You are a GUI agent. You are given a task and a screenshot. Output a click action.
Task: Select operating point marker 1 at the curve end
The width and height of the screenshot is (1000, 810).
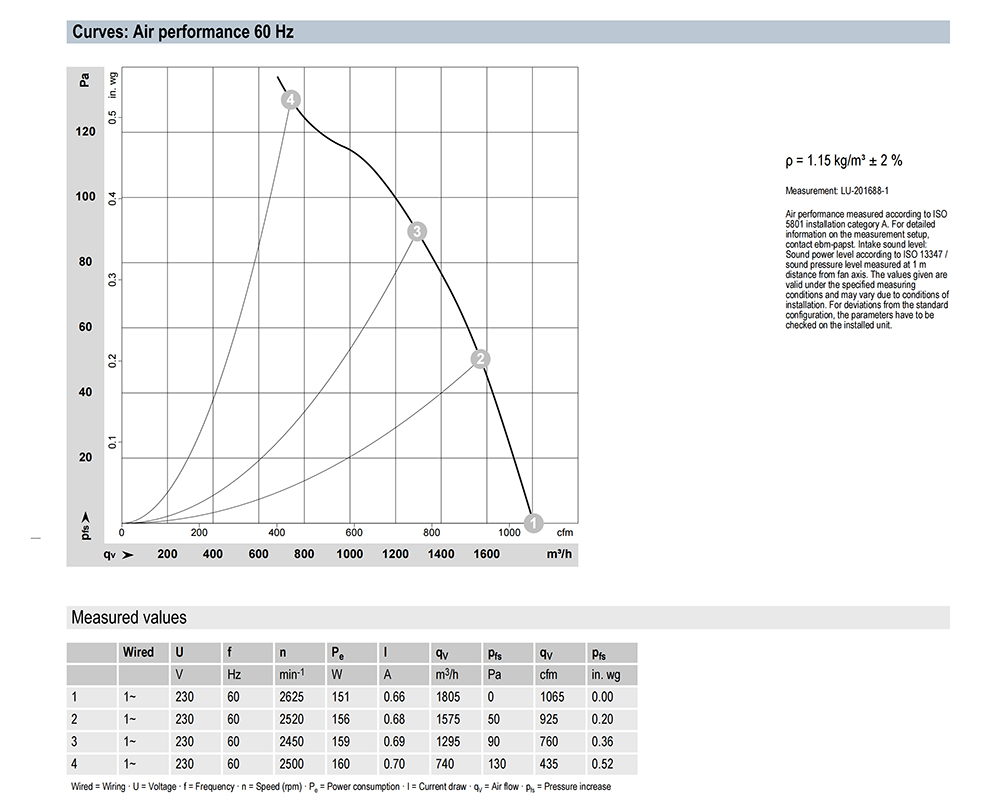point(534,522)
